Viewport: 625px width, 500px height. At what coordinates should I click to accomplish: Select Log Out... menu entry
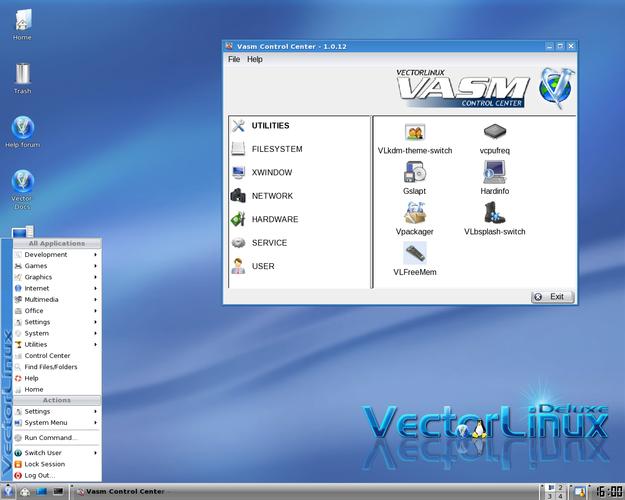57,475
